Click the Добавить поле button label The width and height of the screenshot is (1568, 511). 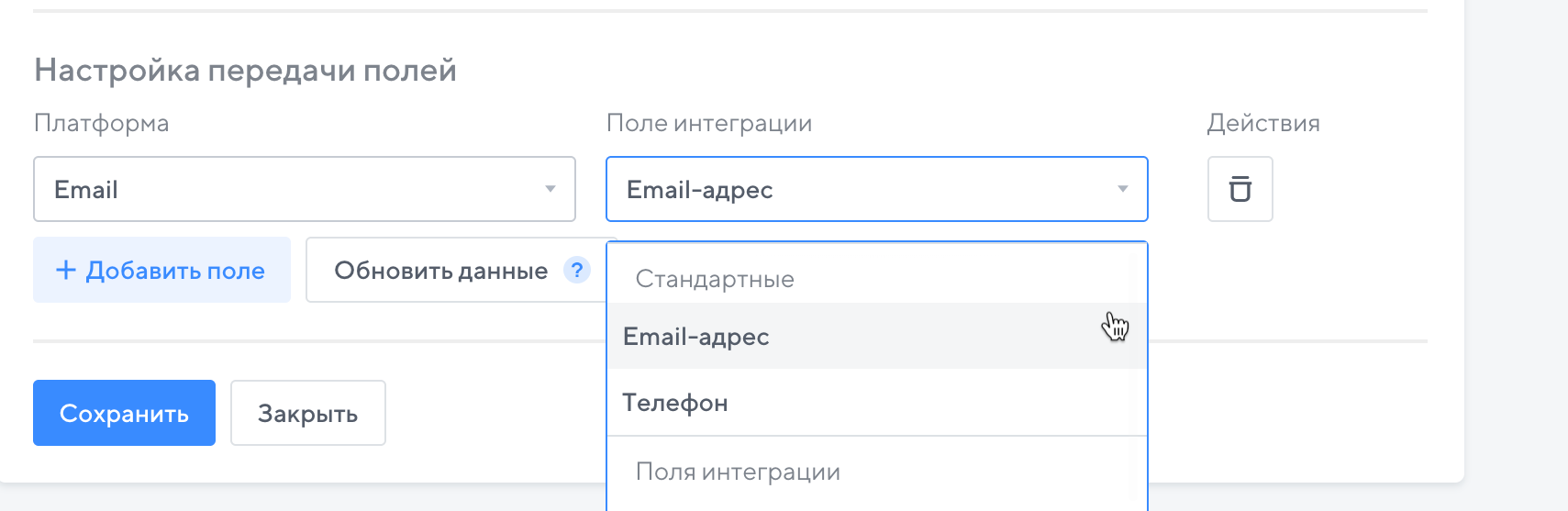[x=175, y=271]
